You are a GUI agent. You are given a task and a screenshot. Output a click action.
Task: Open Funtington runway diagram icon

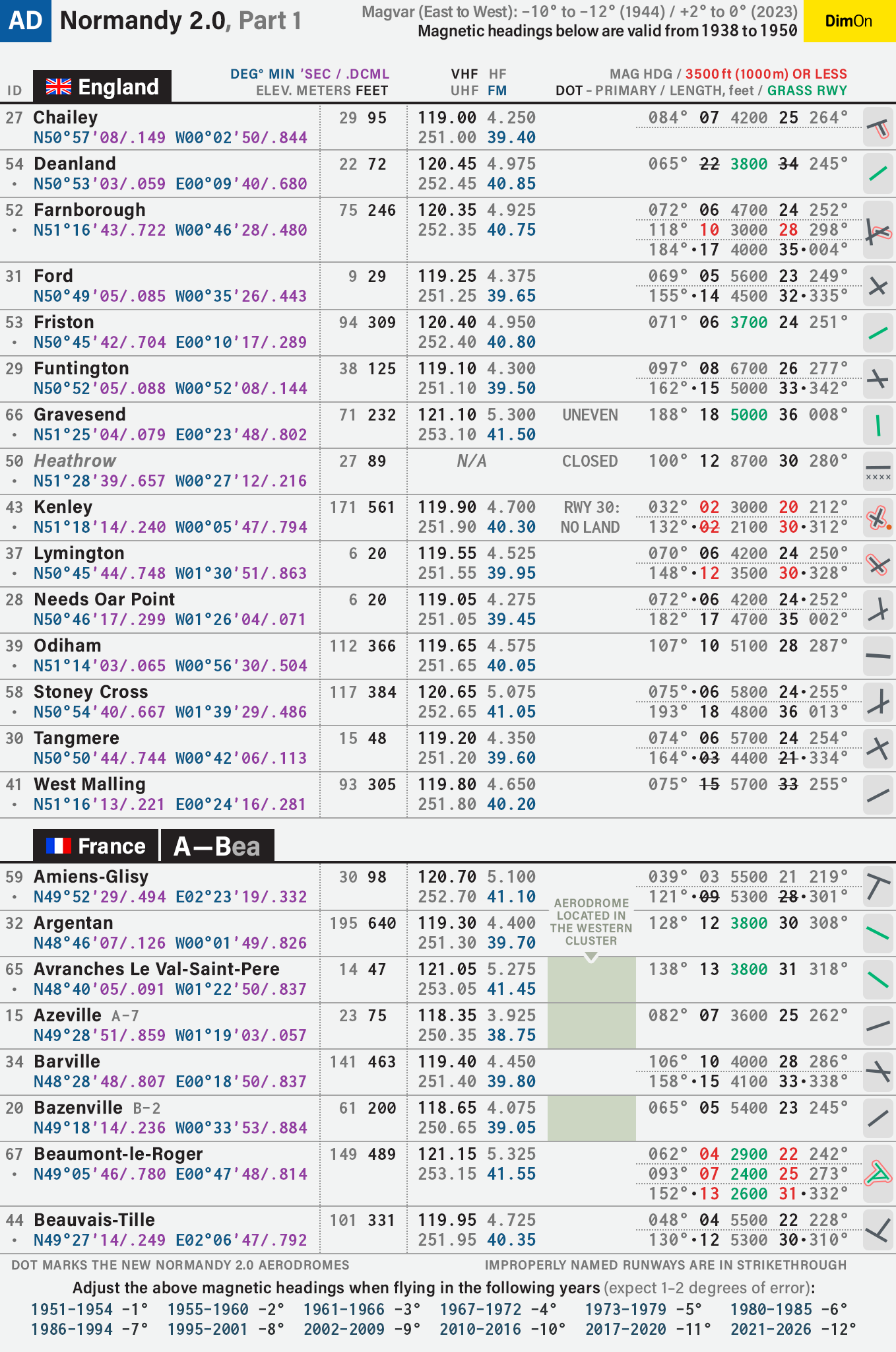click(x=878, y=379)
